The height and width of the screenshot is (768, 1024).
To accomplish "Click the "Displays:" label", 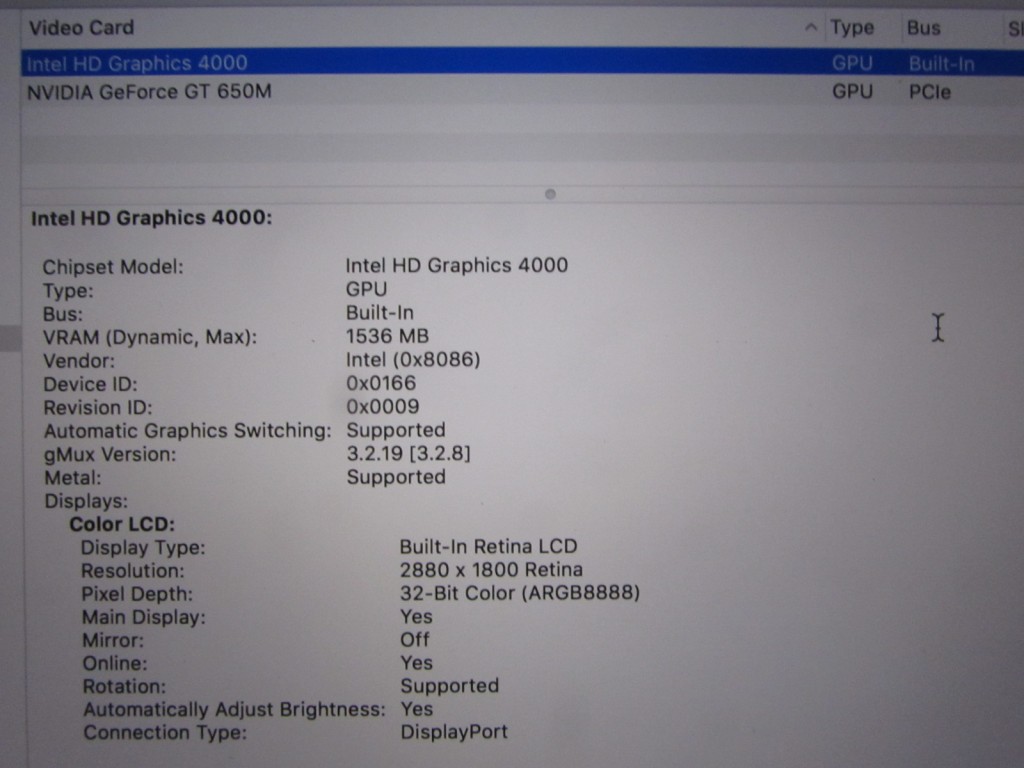I will pyautogui.click(x=86, y=502).
